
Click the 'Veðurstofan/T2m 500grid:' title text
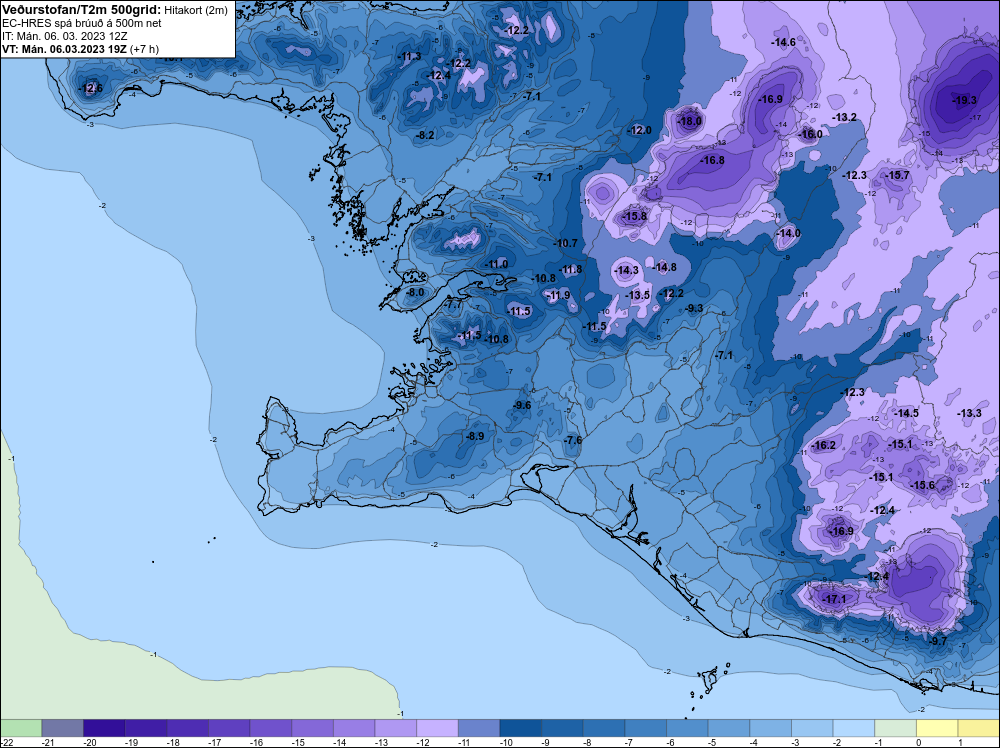tap(82, 10)
